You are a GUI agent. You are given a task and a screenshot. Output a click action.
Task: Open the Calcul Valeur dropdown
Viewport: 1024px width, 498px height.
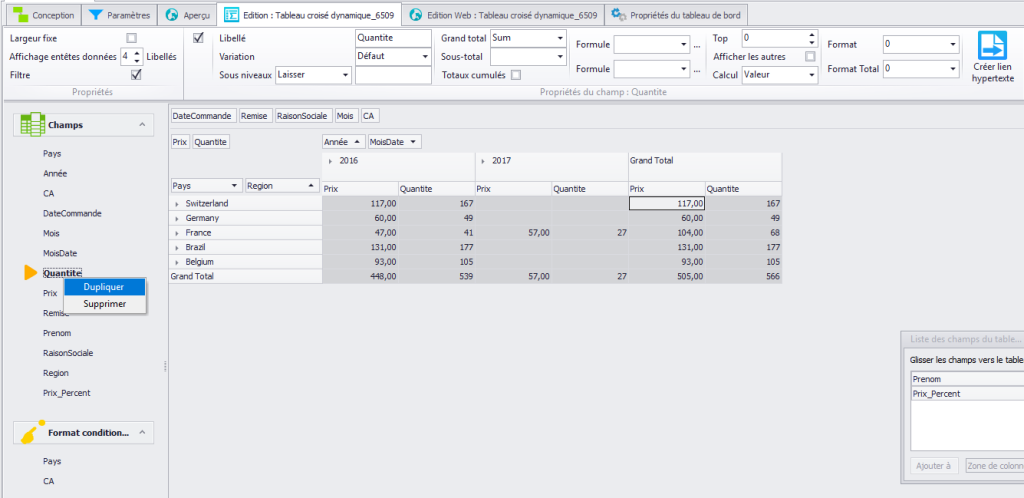click(812, 75)
